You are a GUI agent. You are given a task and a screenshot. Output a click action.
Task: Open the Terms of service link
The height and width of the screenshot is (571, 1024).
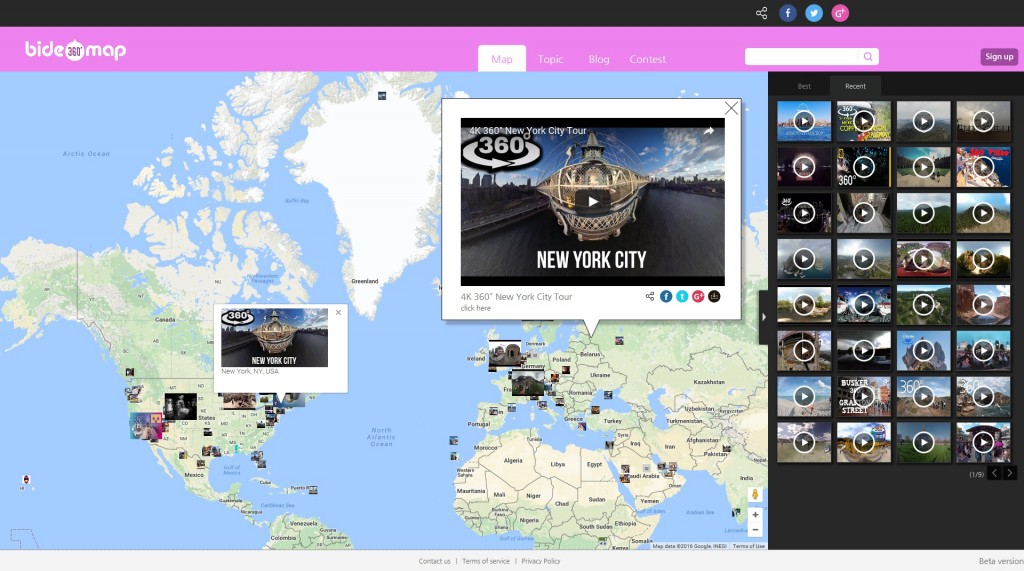point(486,561)
